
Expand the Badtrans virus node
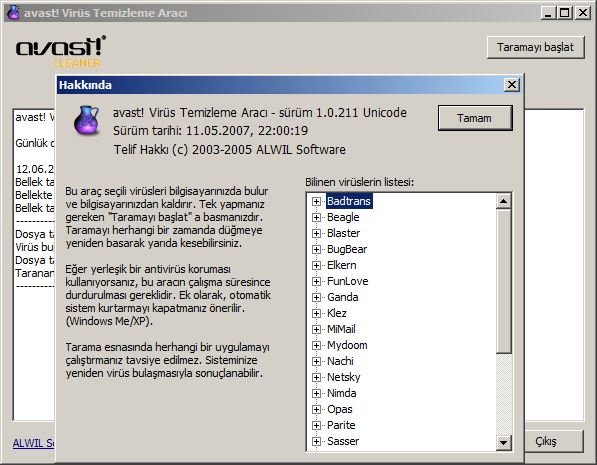pyautogui.click(x=316, y=201)
